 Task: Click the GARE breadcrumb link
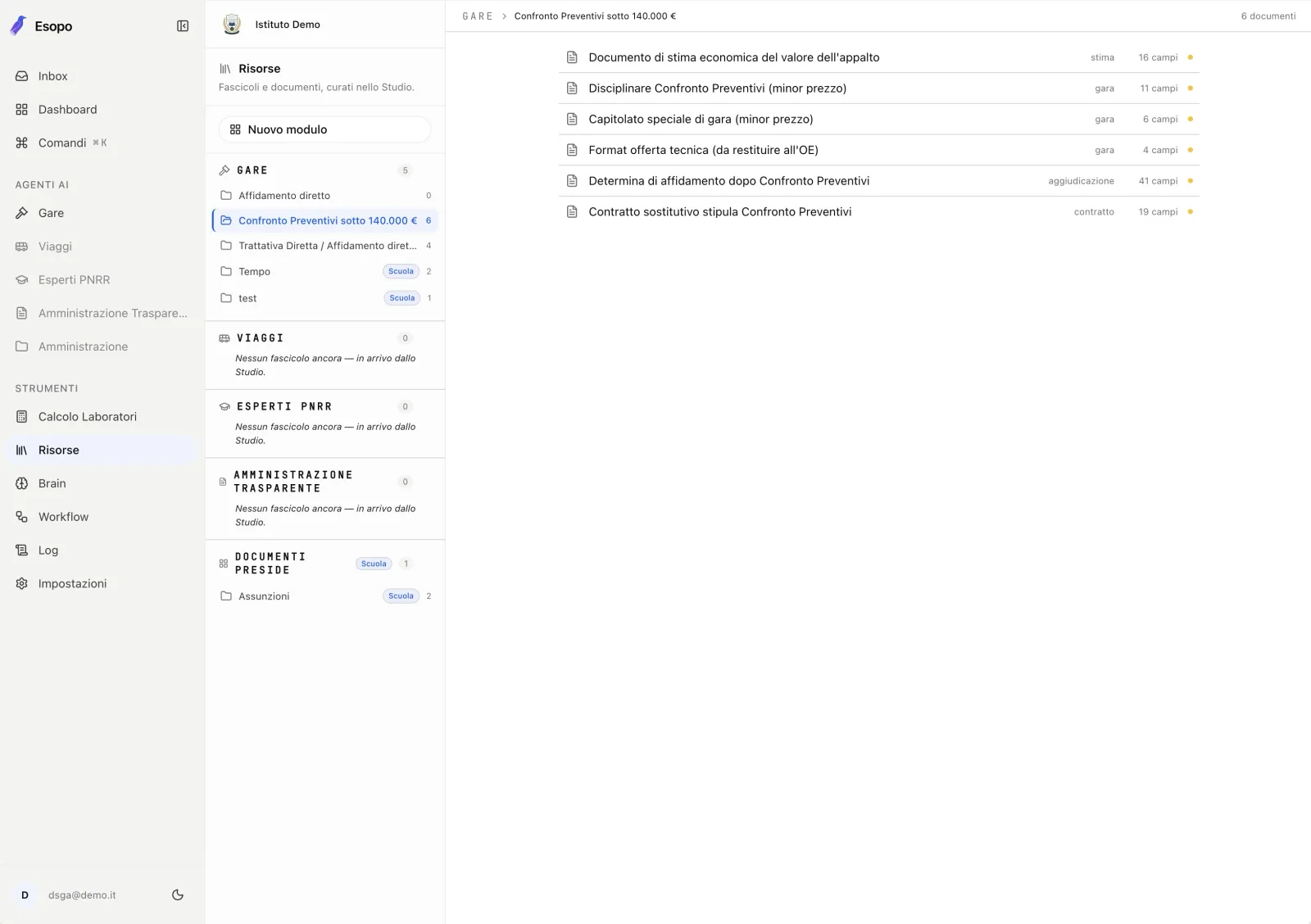point(478,16)
